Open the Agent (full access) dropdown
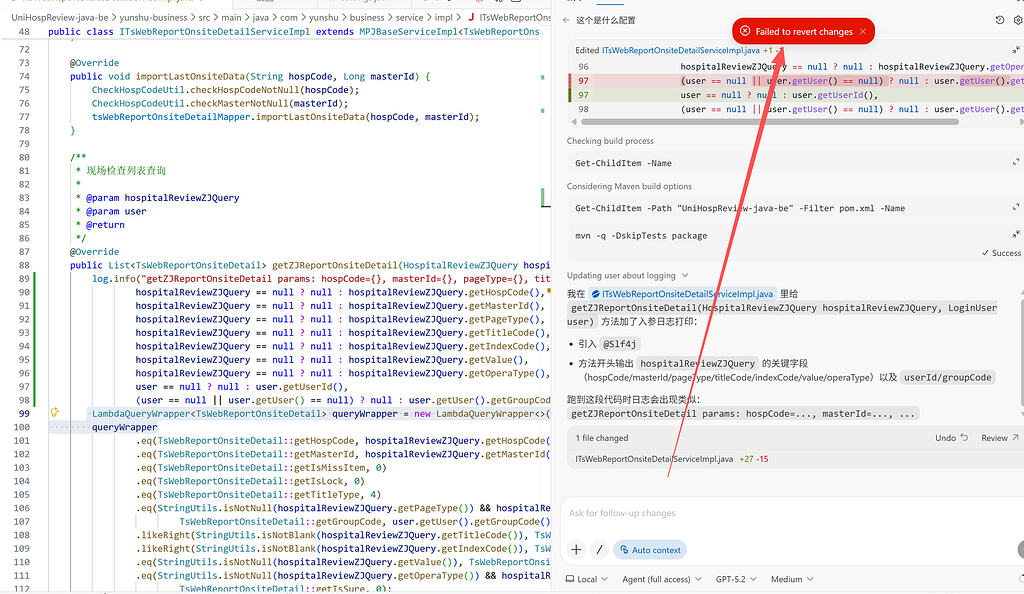The image size is (1024, 594). (662, 579)
